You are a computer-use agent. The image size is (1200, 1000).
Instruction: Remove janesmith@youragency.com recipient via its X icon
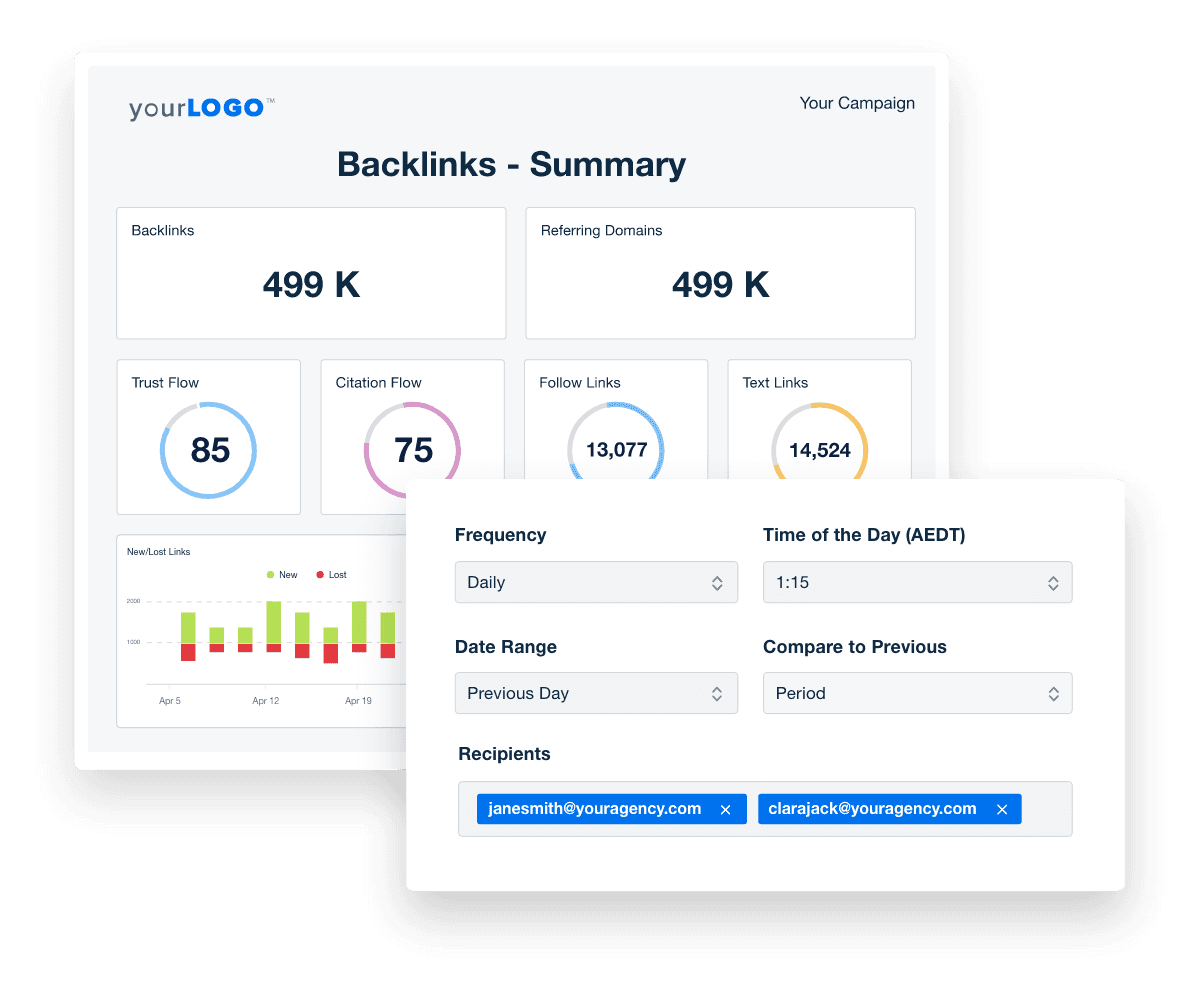[x=726, y=808]
